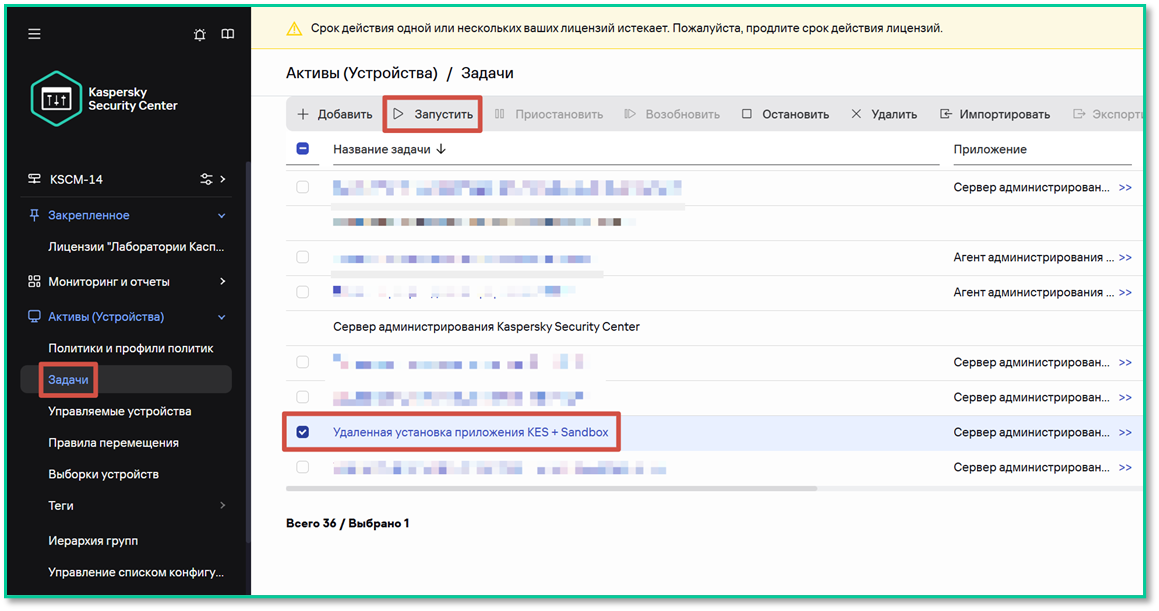Click >> in second Агент администрирования row

(x=1125, y=293)
